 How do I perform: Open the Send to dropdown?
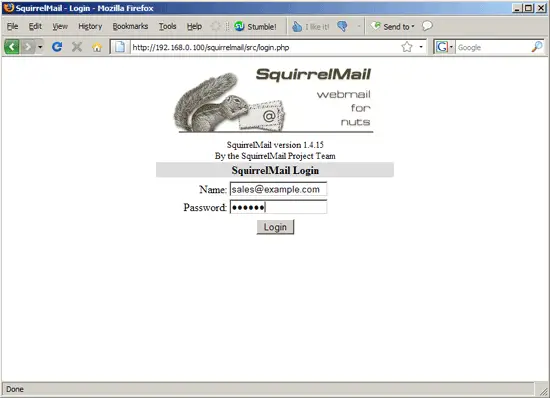point(393,26)
